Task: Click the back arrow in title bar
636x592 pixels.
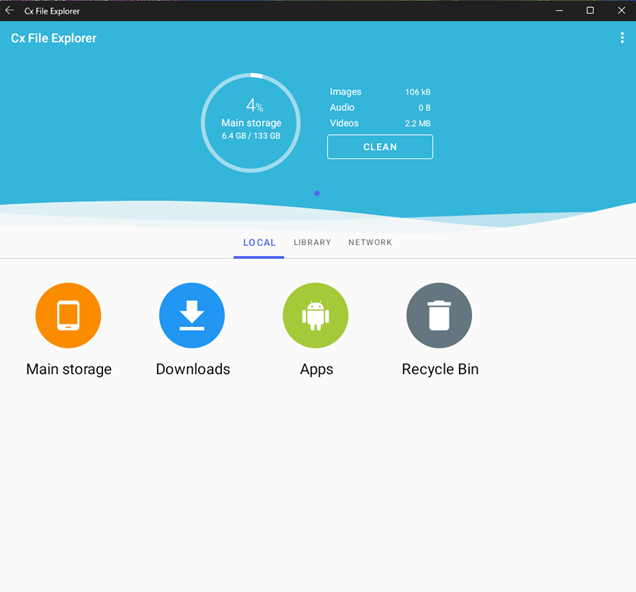Action: tap(10, 11)
